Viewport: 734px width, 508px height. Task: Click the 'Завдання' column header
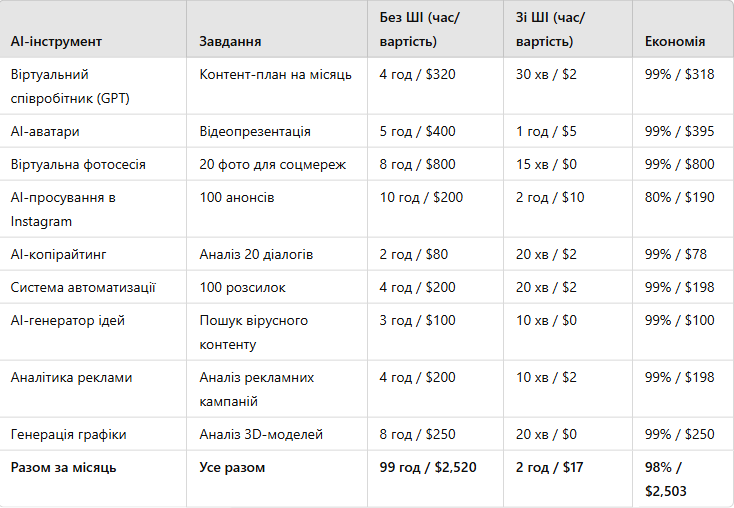pos(231,42)
